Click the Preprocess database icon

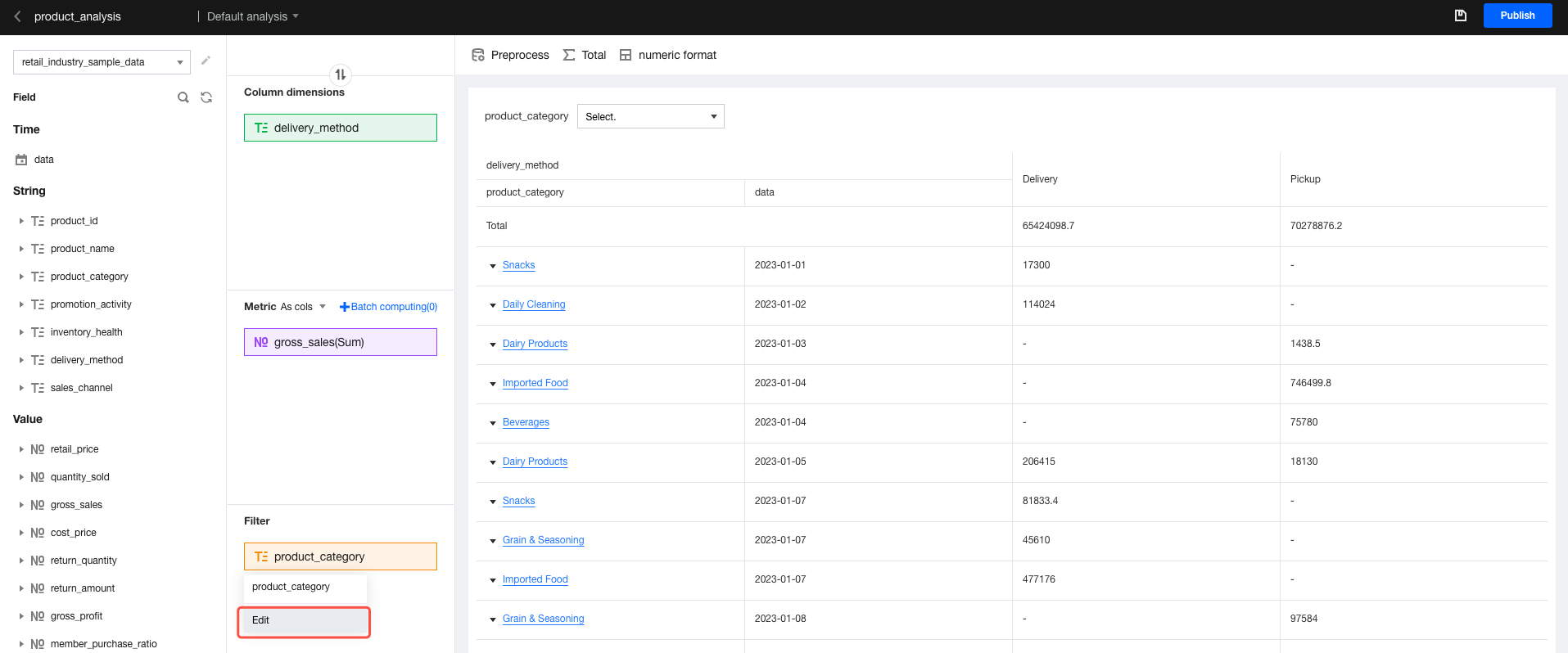click(x=478, y=55)
